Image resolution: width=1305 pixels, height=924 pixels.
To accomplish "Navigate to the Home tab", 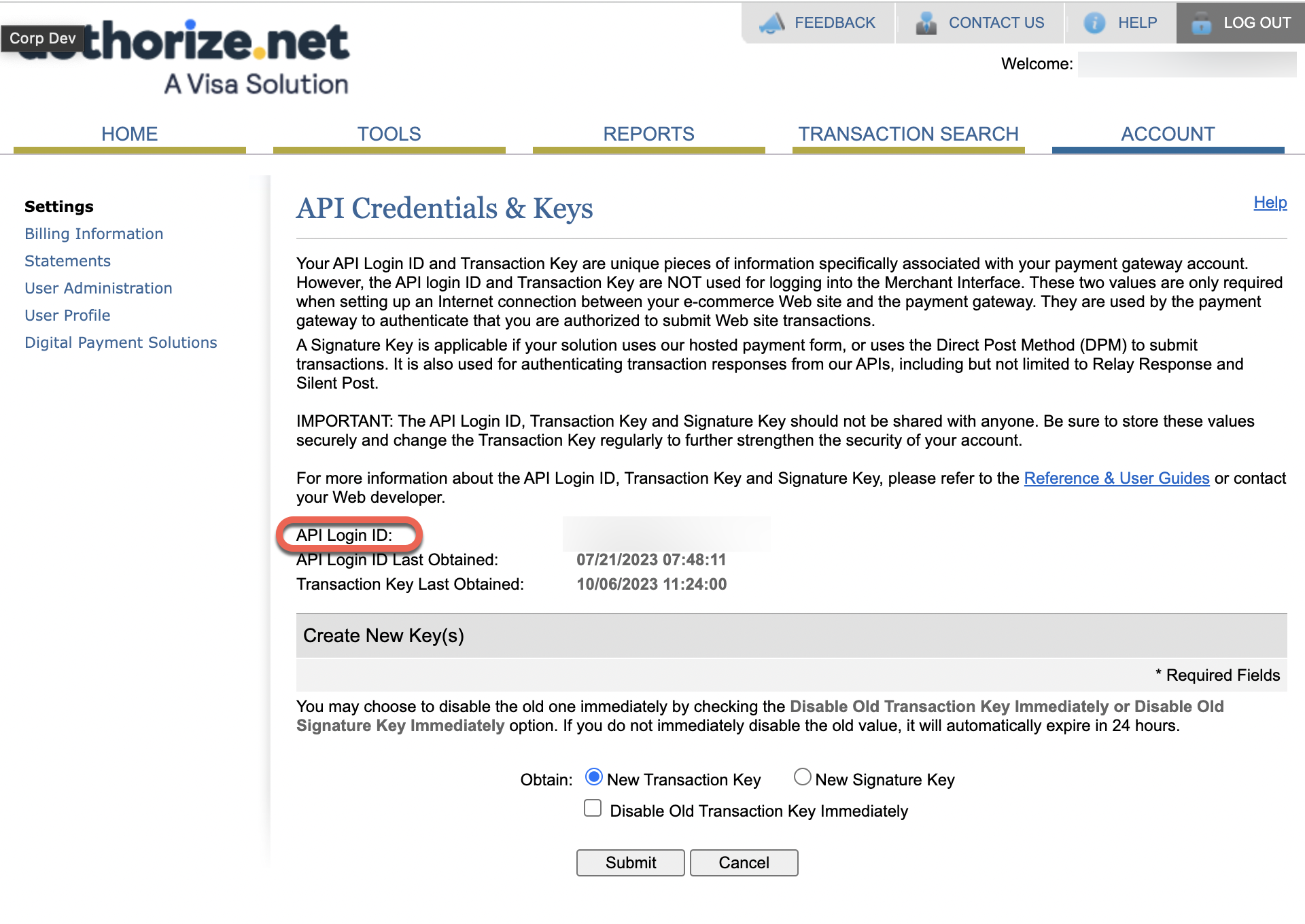I will tap(129, 133).
